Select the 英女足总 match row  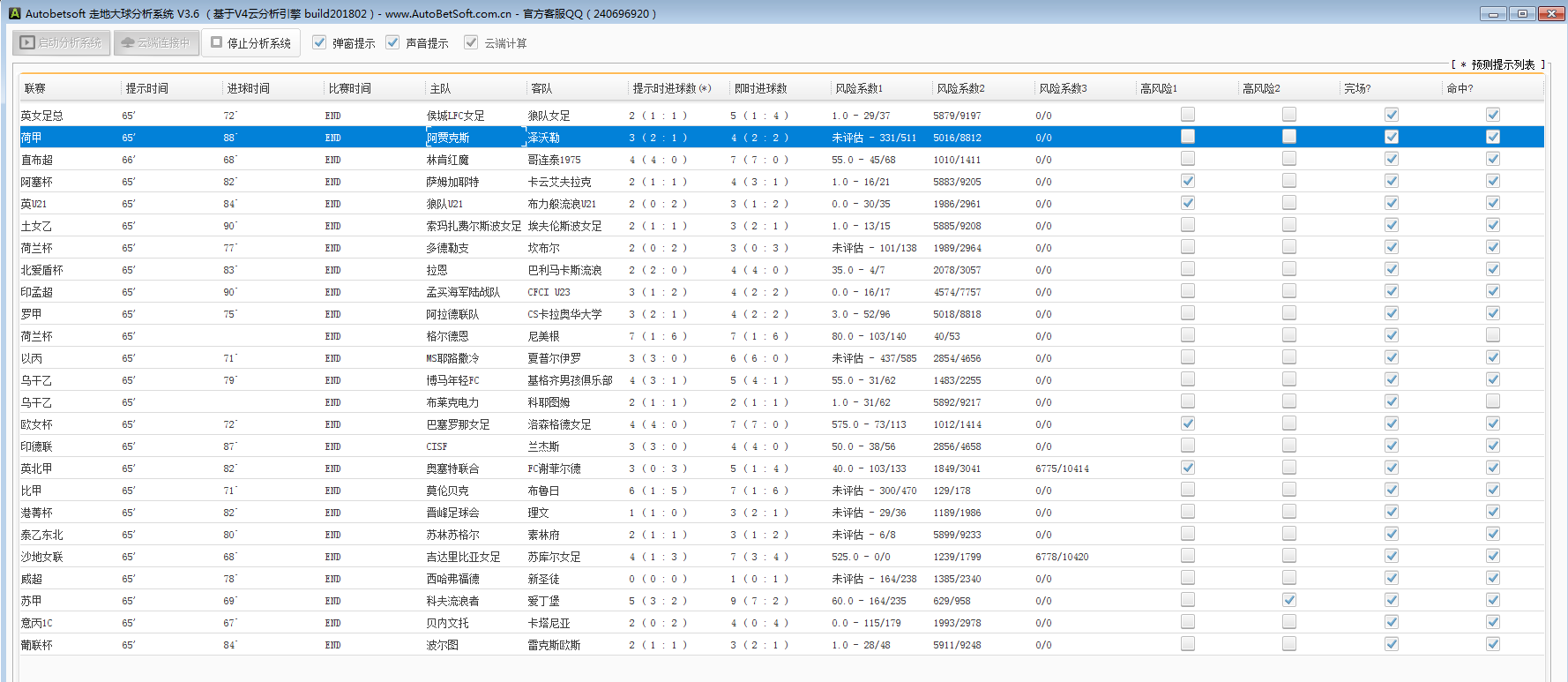point(42,116)
